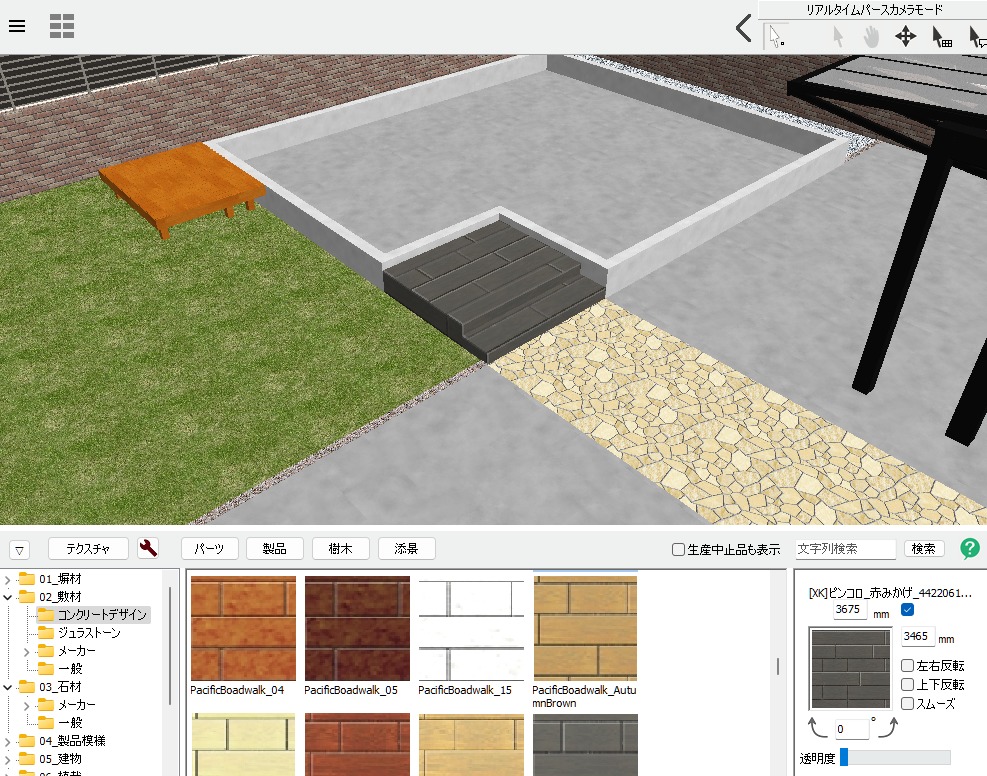Click the 透明度 transparency slider

(895, 758)
